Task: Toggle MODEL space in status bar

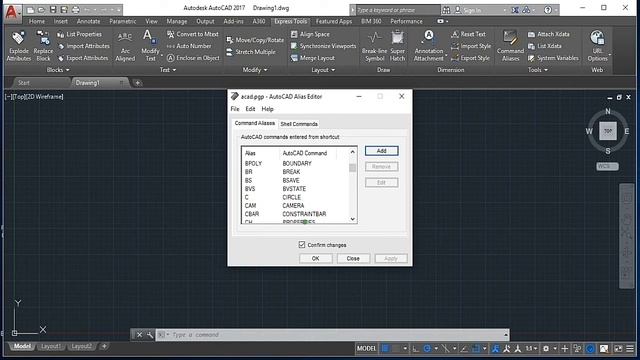Action: (366, 348)
